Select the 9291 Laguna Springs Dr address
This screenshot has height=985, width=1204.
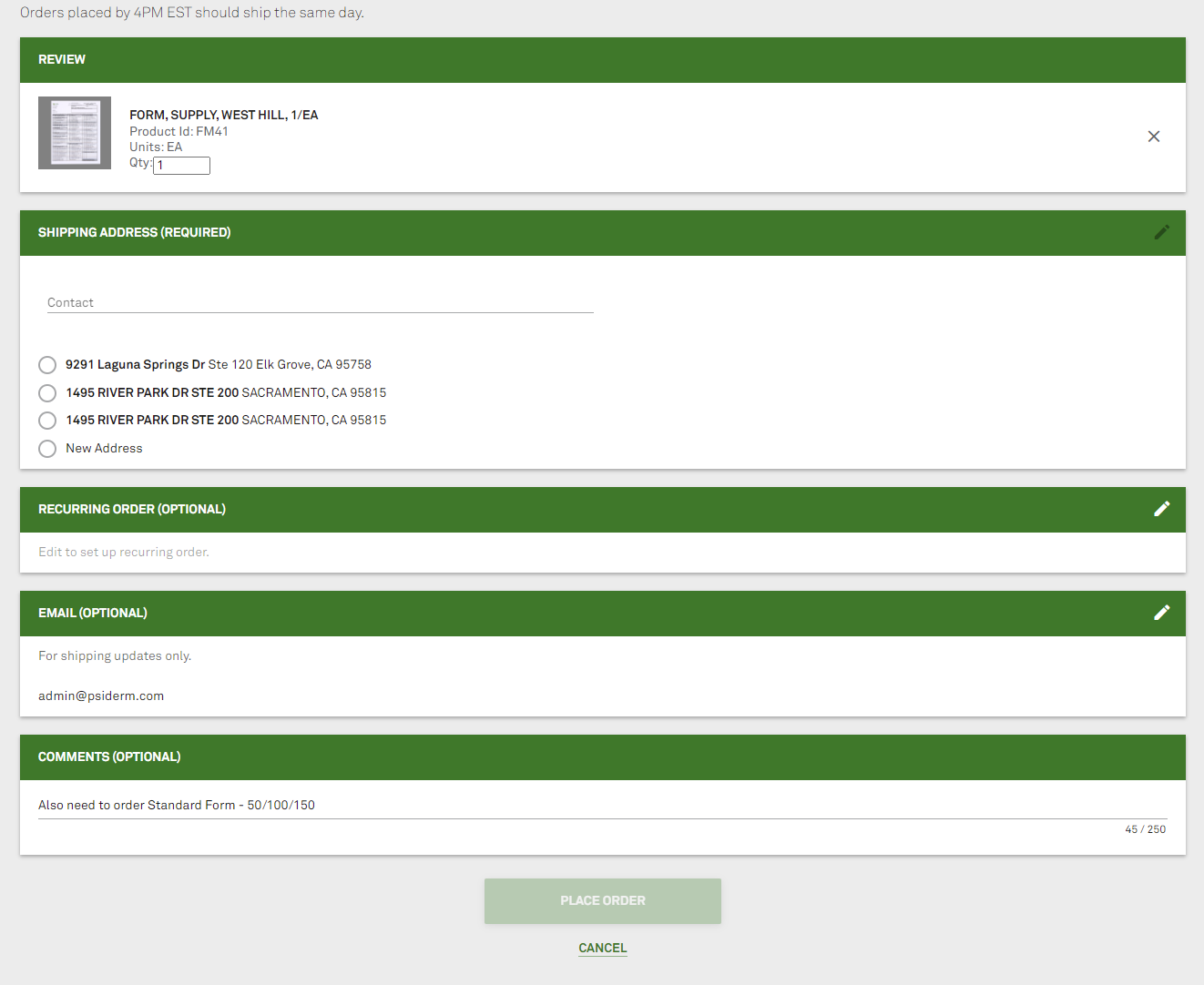(x=46, y=364)
